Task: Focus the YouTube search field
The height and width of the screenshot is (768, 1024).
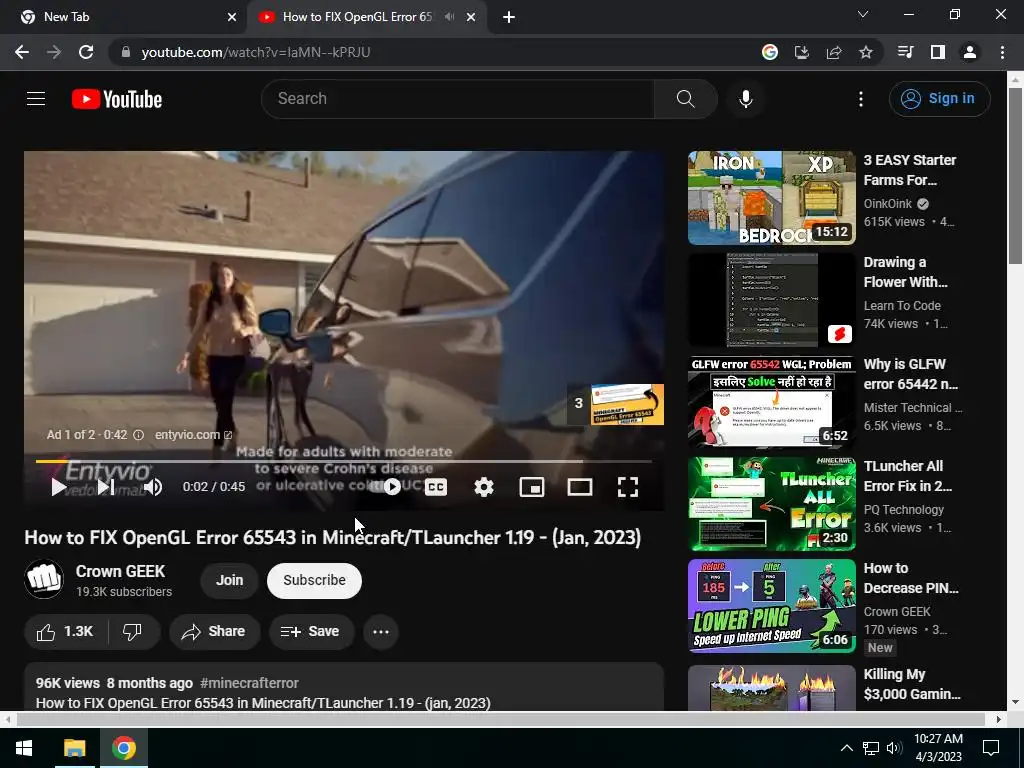Action: (x=457, y=99)
